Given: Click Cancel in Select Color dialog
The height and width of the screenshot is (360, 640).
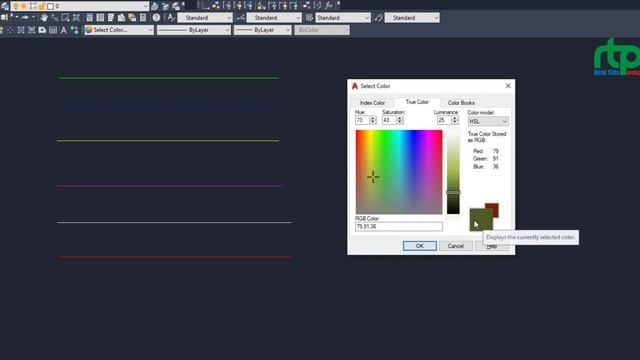Looking at the screenshot, I should point(456,246).
